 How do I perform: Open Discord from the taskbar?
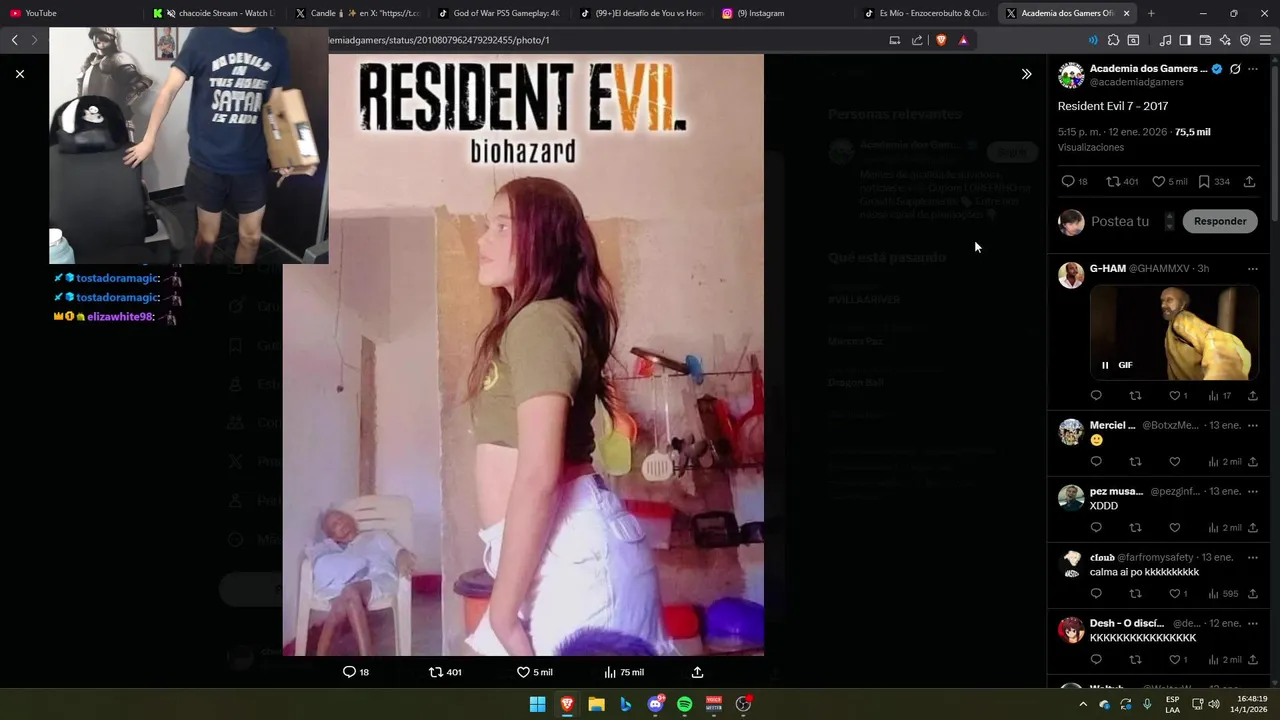pyautogui.click(x=655, y=704)
